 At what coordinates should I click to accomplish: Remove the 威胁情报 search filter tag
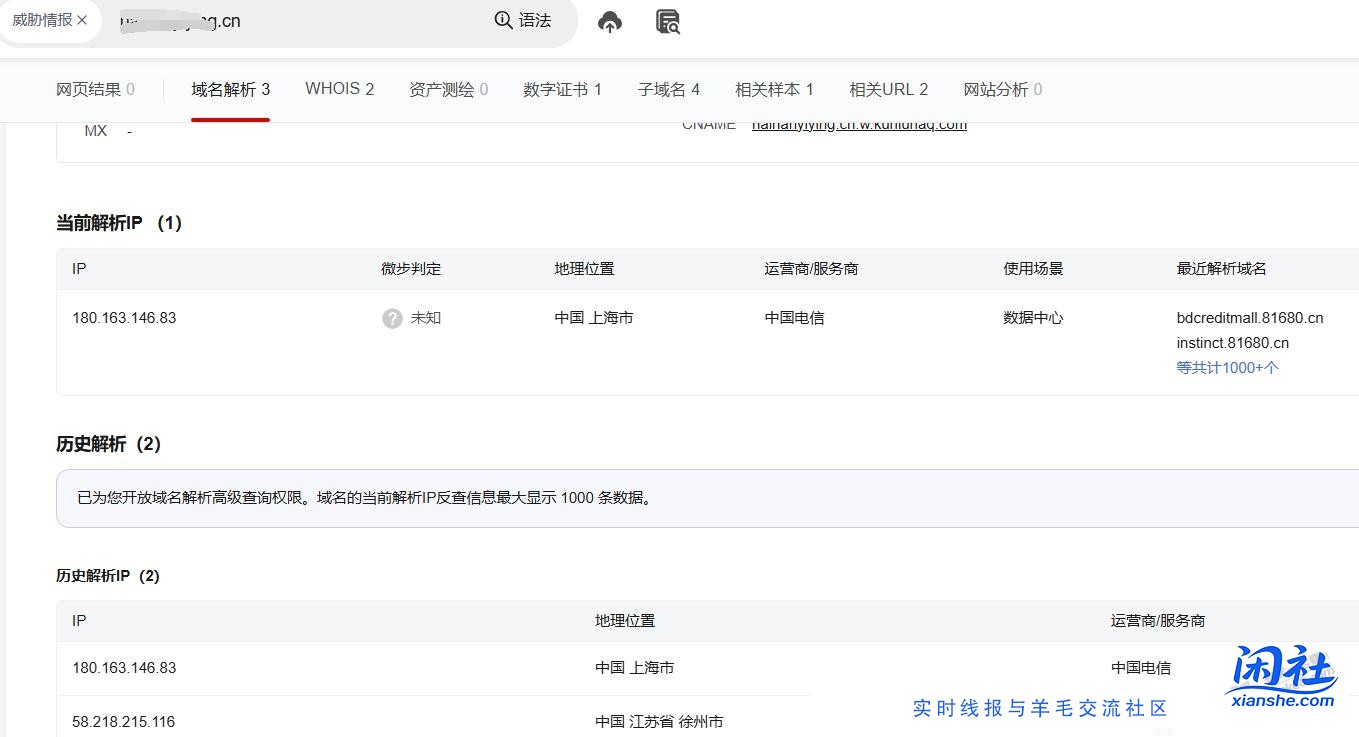(x=83, y=18)
